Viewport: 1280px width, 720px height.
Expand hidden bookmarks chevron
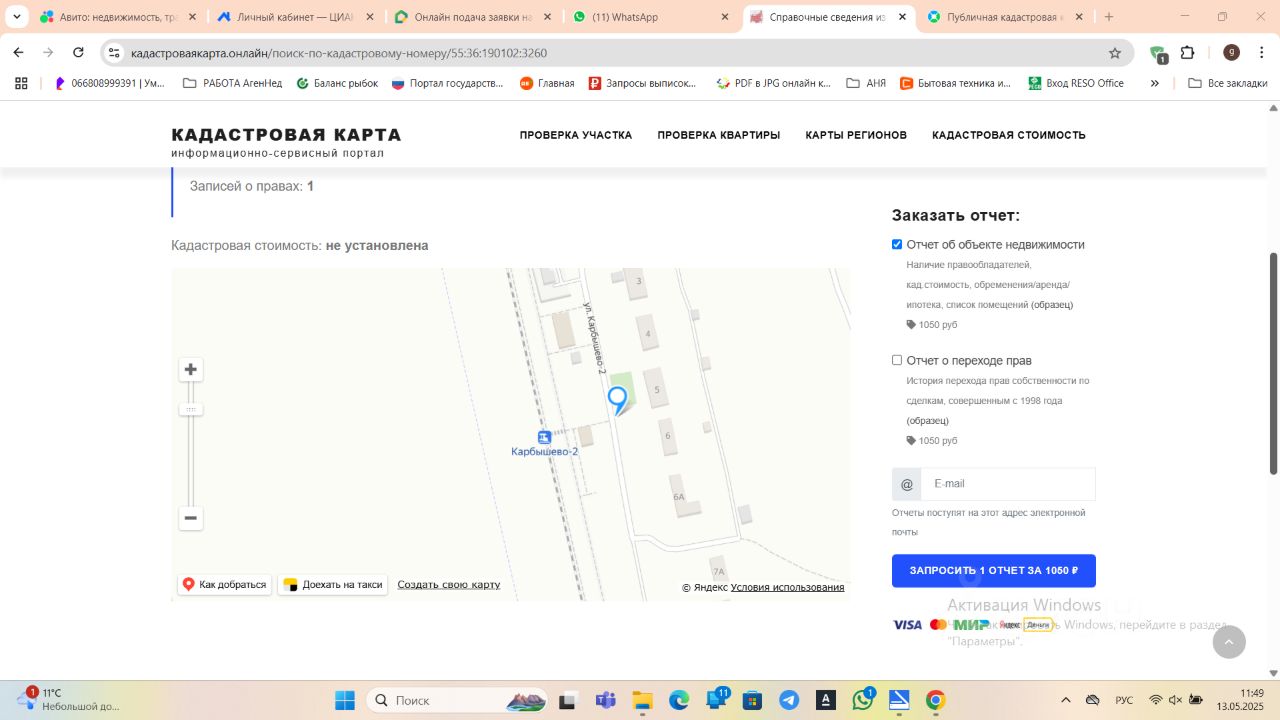1155,83
